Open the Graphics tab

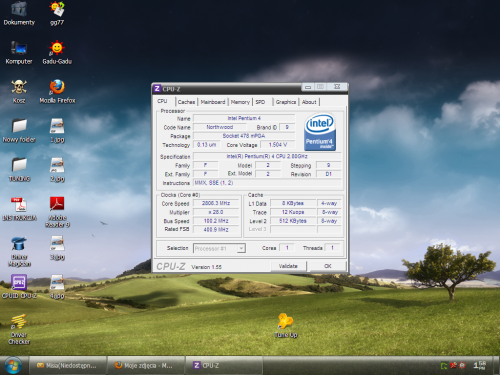coord(286,102)
